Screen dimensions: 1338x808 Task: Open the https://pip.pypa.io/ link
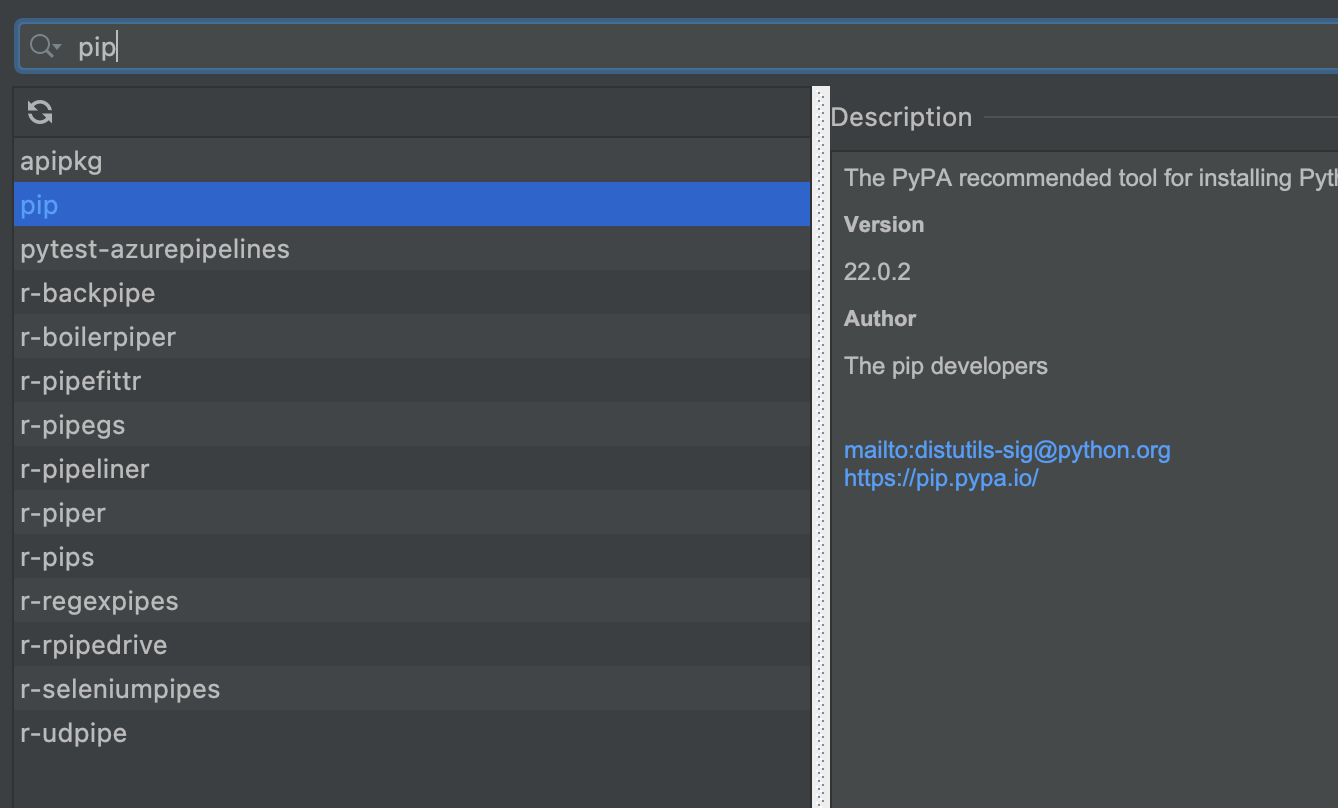pyautogui.click(x=941, y=478)
